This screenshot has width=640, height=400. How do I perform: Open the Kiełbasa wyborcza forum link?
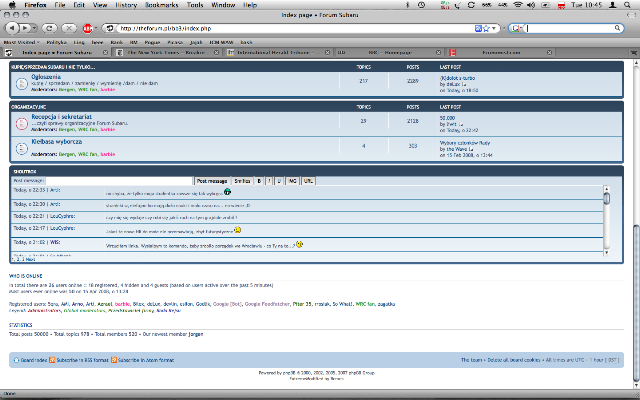54,142
